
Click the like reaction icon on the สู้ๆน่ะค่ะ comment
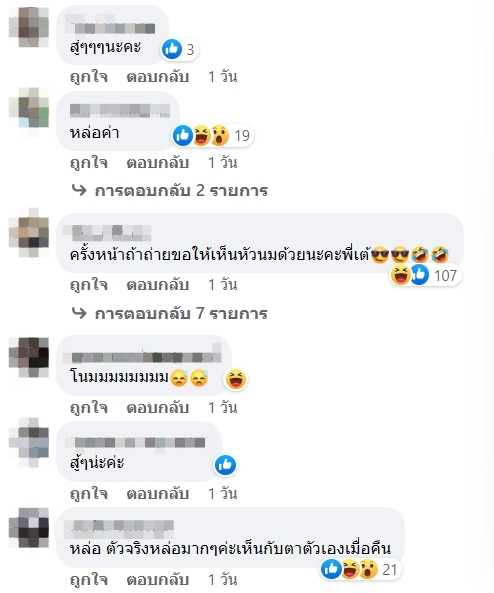click(x=225, y=465)
